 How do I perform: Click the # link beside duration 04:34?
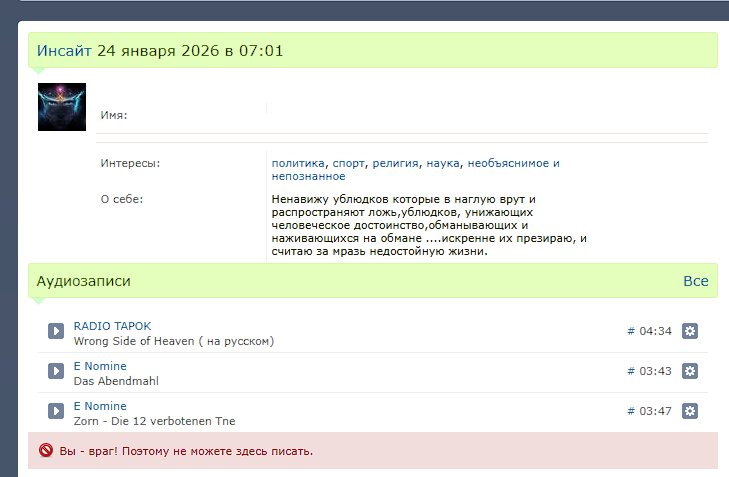(630, 331)
